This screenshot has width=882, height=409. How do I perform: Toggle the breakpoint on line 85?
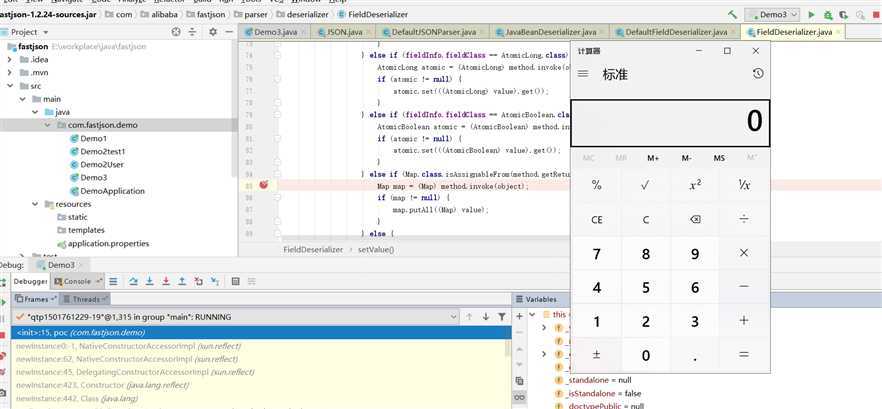[263, 185]
